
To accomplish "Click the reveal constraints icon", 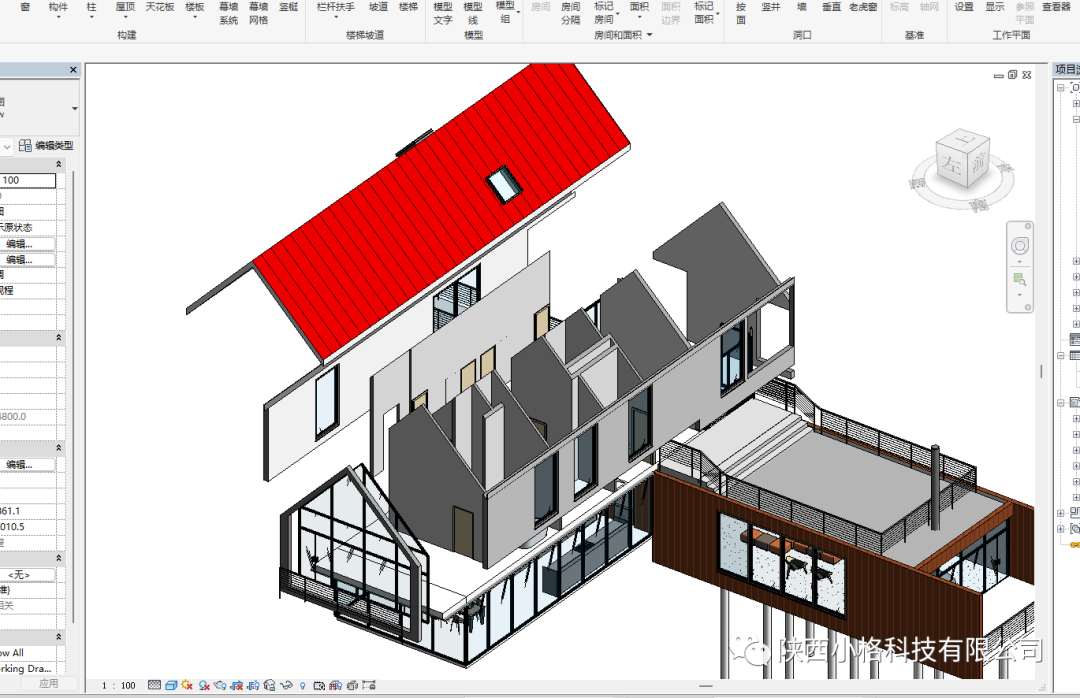I will click(369, 686).
